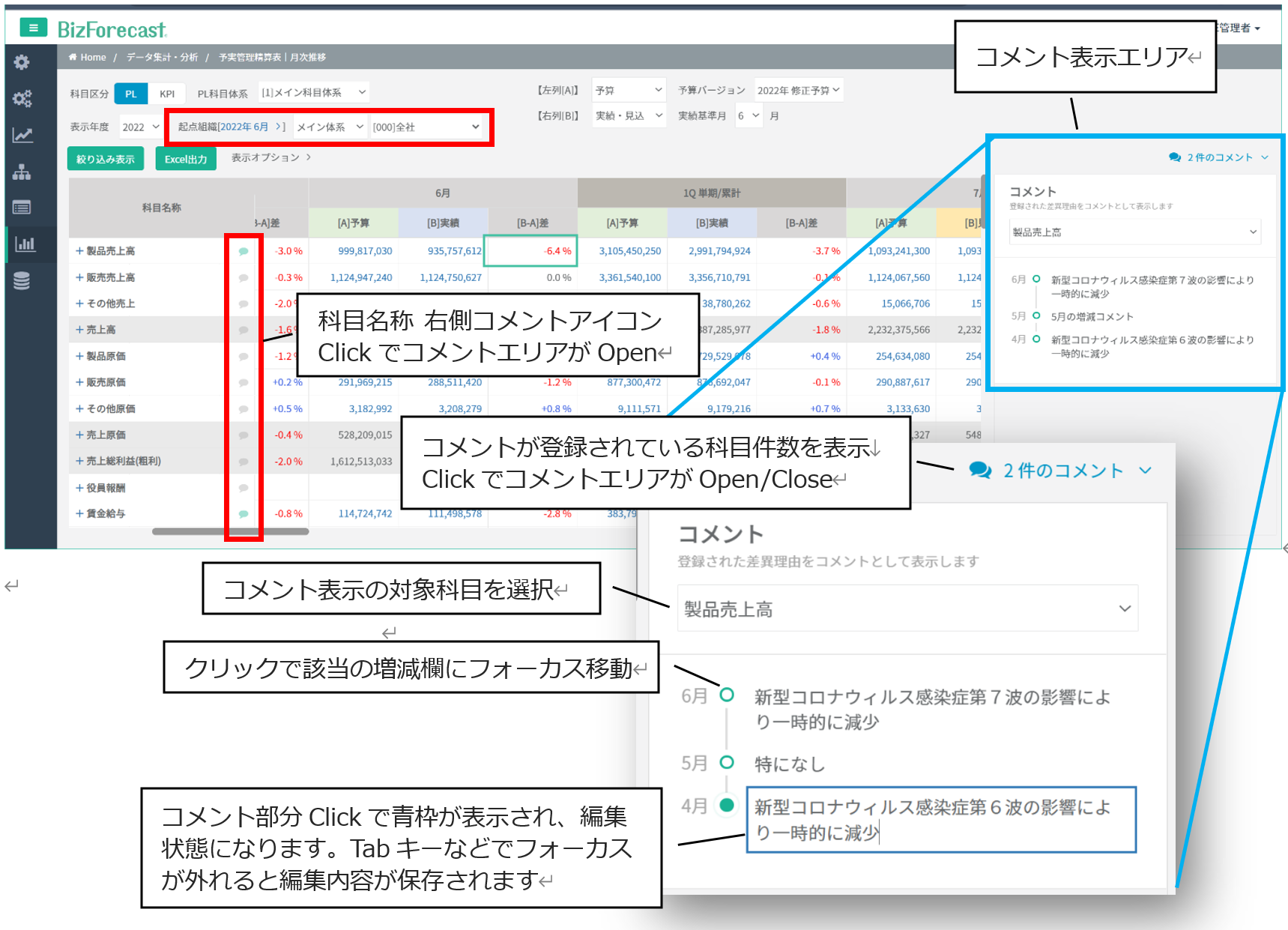Viewport: 1288px width, 930px height.
Task: Open the multiple gears sidebar icon
Action: click(22, 99)
